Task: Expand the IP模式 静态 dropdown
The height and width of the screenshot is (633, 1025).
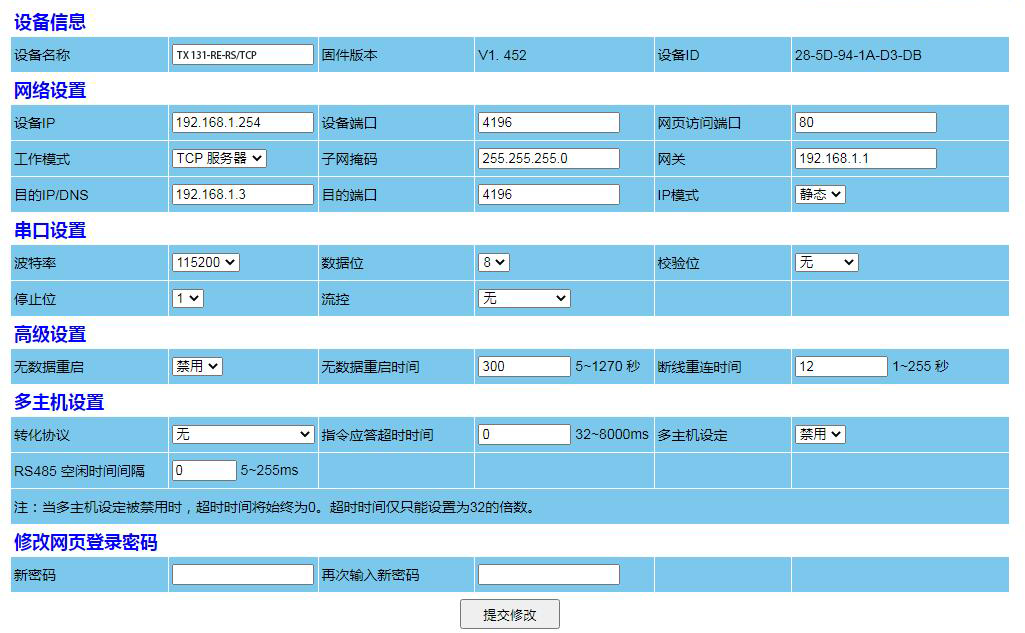Action: tap(820, 194)
